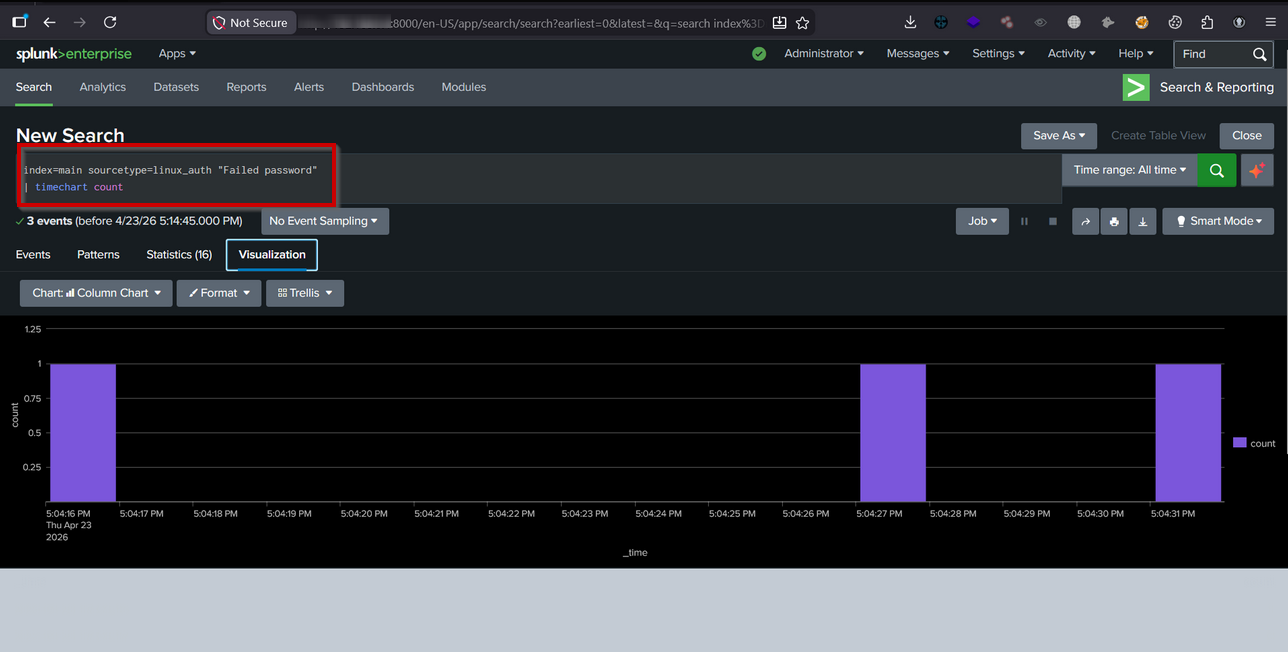Expand the Time range: All time picker
1288x652 pixels.
1129,170
